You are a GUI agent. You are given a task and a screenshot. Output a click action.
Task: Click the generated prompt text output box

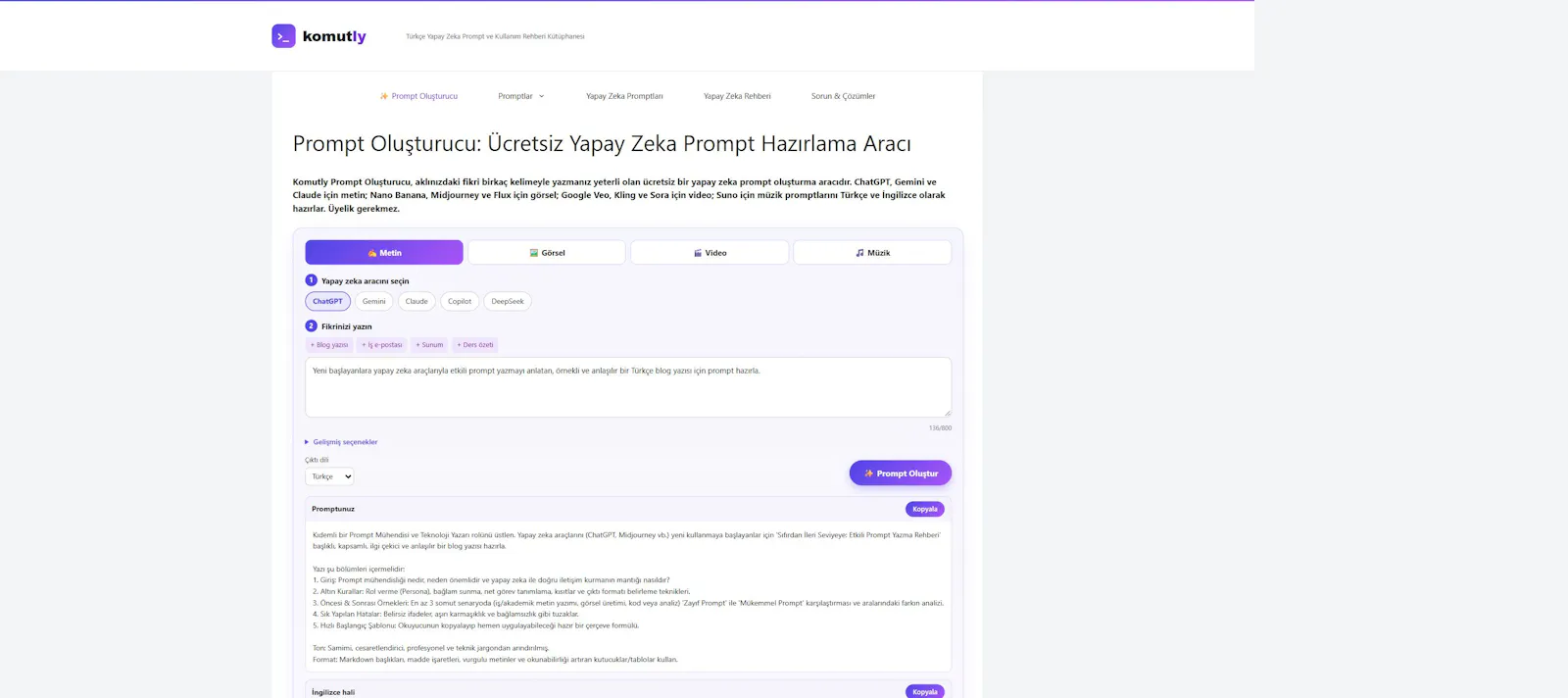click(628, 596)
